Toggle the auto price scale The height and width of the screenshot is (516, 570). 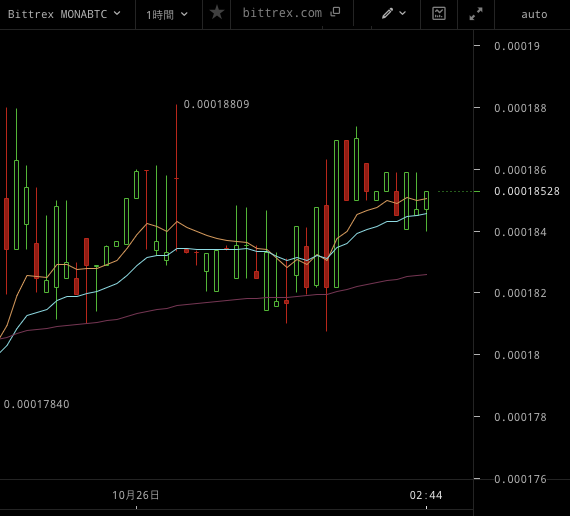coord(534,15)
